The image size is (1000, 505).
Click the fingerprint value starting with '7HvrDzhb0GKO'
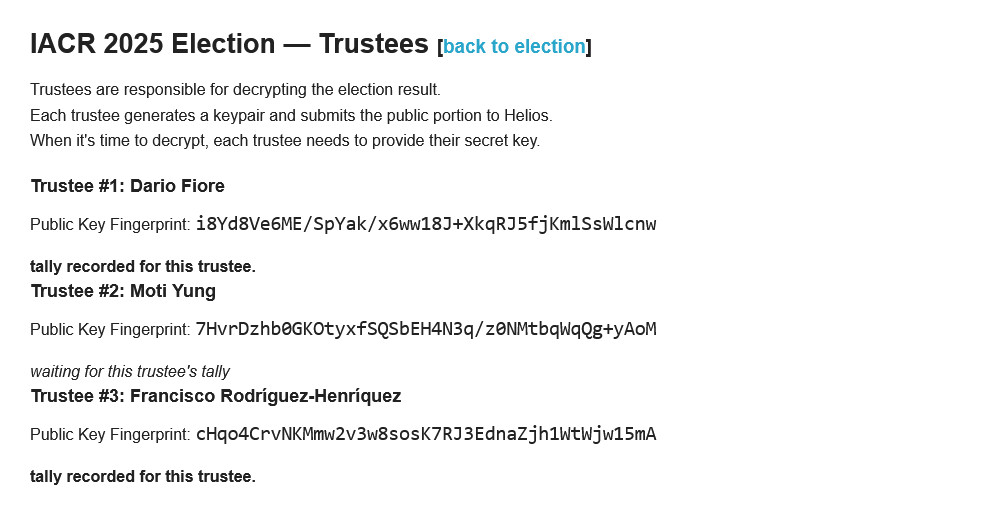coord(426,328)
